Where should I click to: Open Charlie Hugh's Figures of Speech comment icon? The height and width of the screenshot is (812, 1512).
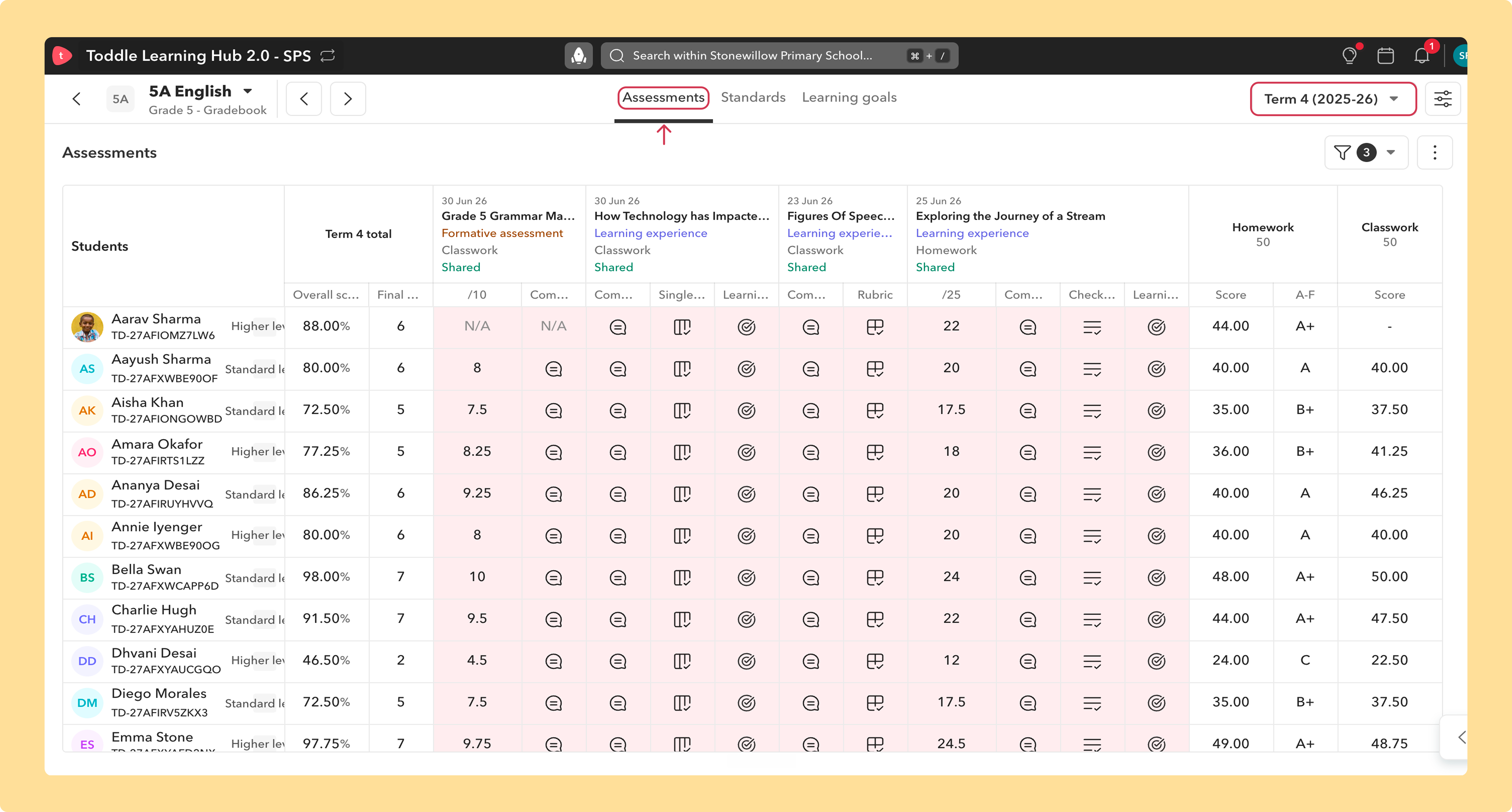pos(811,619)
